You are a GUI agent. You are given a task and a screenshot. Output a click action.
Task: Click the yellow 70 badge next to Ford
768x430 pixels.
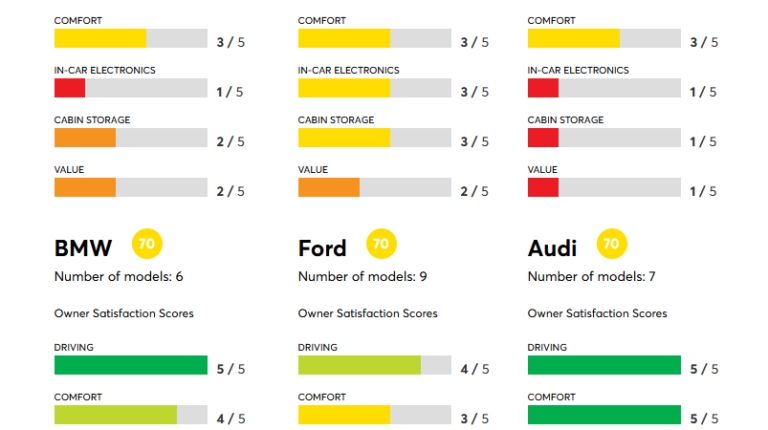point(380,243)
